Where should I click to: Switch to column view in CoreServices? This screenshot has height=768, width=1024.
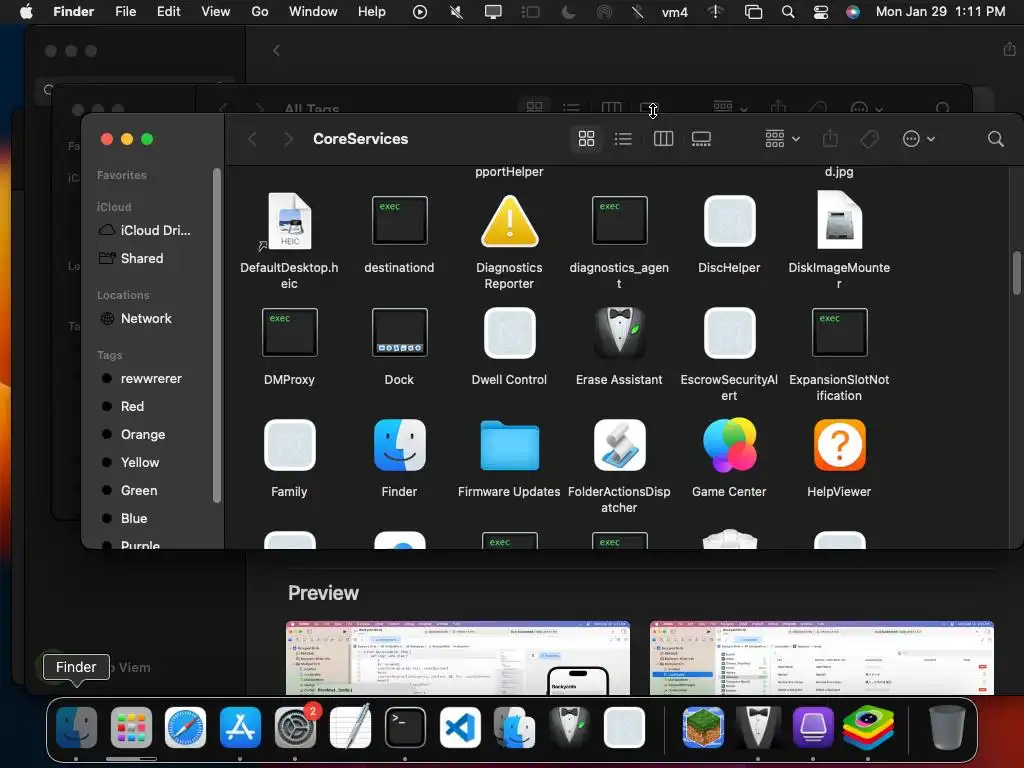[663, 138]
